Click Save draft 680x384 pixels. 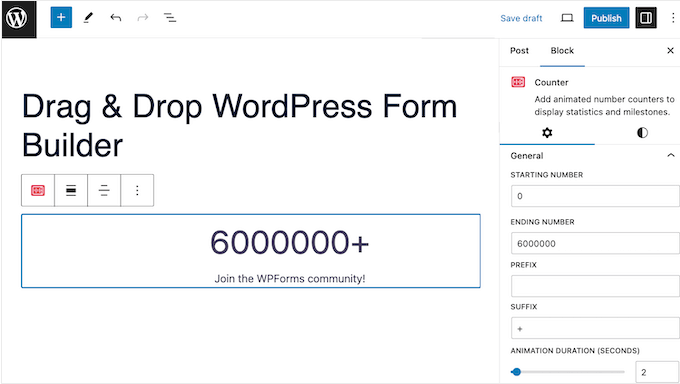pos(521,18)
